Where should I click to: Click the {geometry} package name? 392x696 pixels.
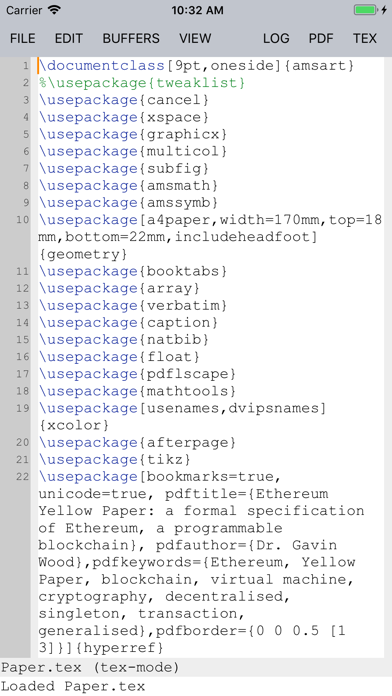point(83,254)
